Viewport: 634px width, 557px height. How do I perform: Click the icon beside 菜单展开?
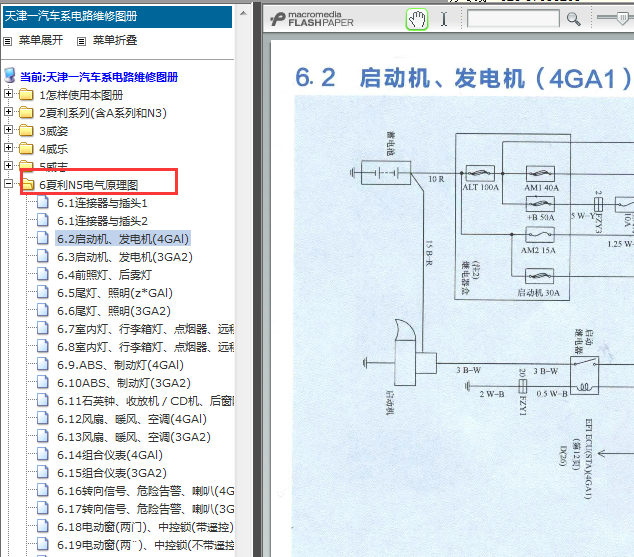(8, 41)
